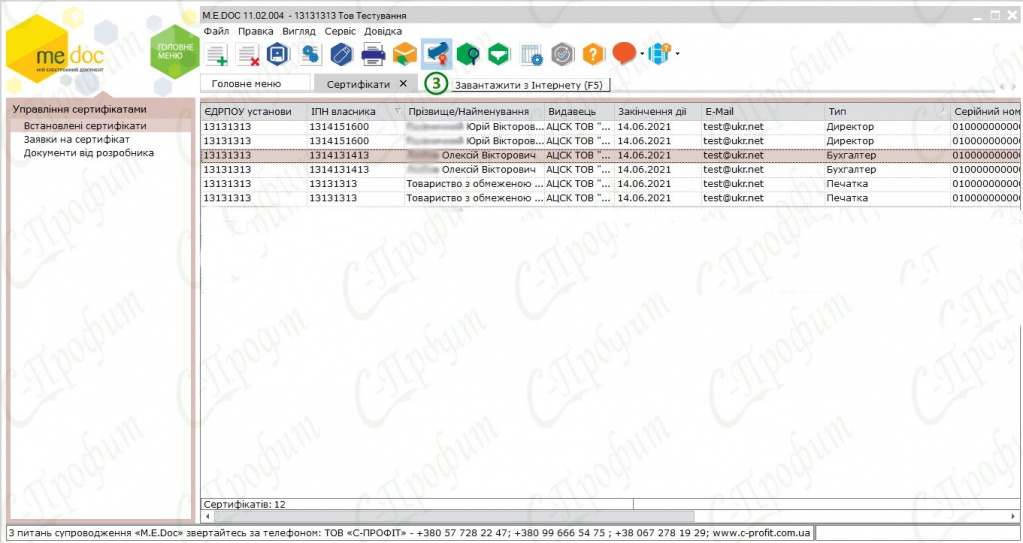Click the blue film strip video help icon
Screen dimensions: 1023x543
point(660,54)
